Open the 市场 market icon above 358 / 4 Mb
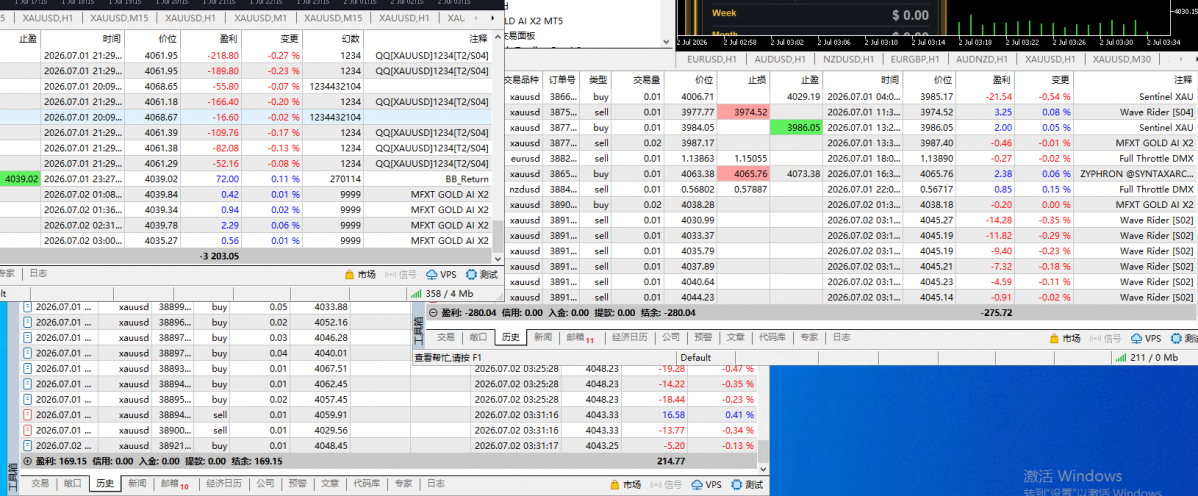This screenshot has height=496, width=1198. pyautogui.click(x=349, y=274)
